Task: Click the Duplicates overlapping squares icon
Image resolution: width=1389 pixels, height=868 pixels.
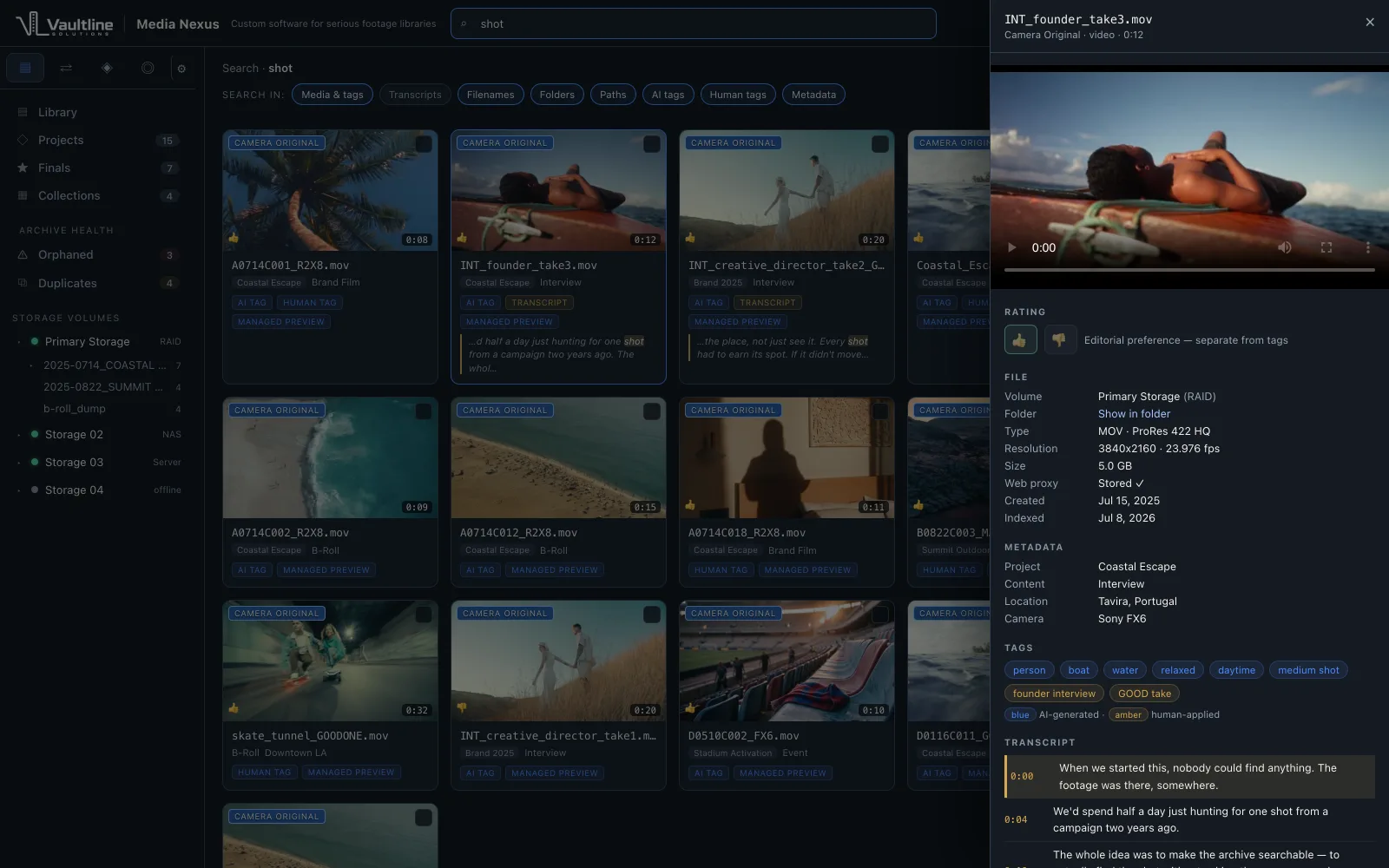Action: 23,283
